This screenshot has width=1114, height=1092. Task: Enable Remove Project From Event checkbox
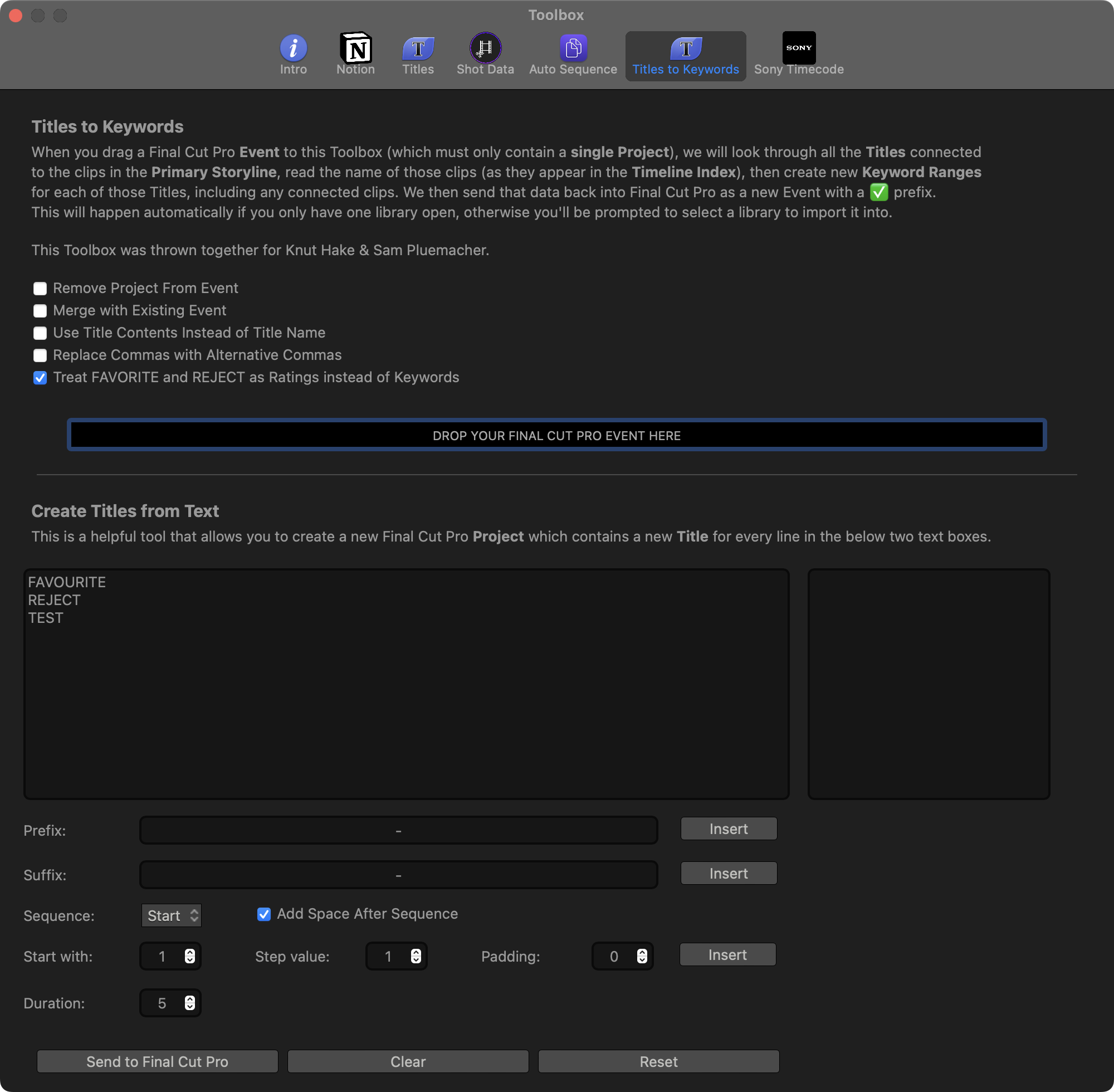click(x=40, y=289)
